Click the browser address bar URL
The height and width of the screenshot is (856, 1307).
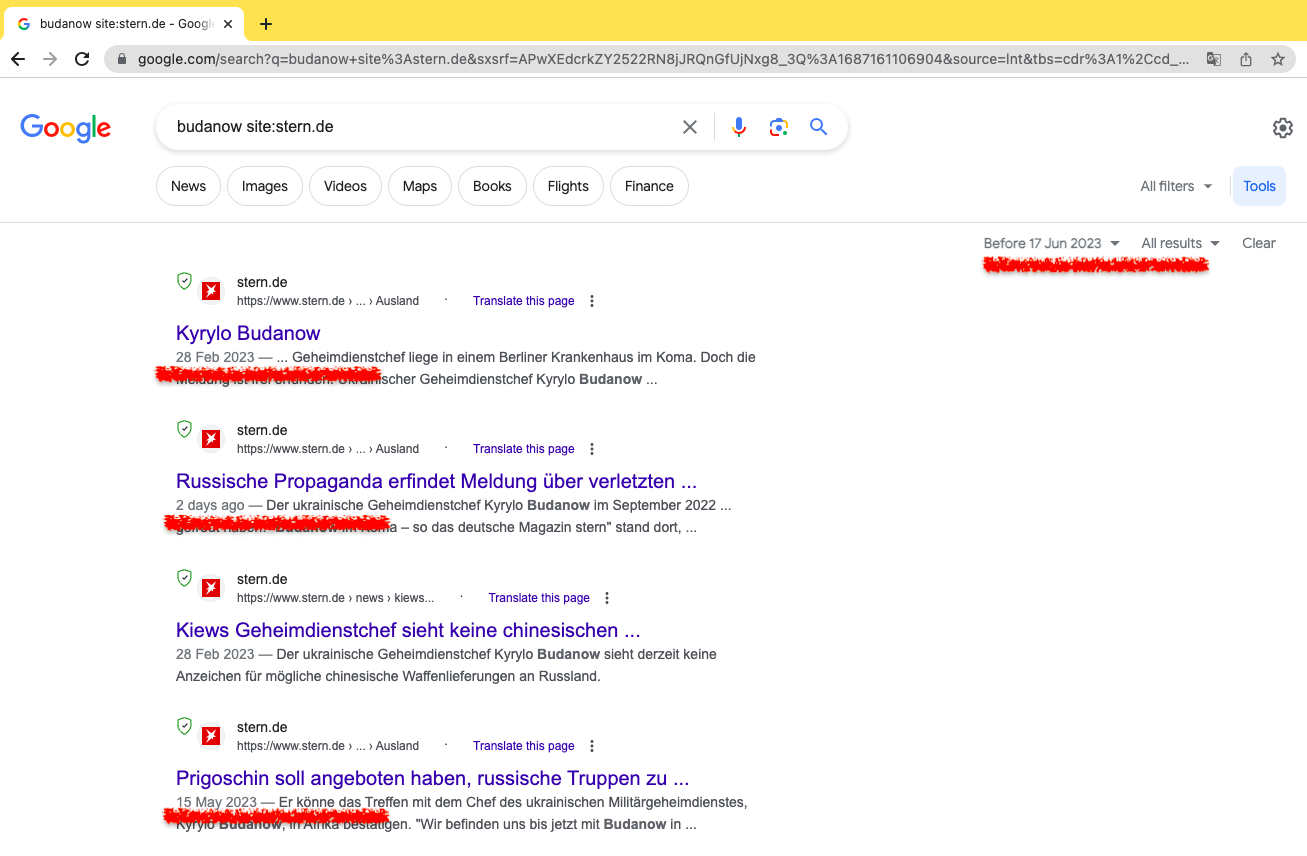click(x=663, y=59)
